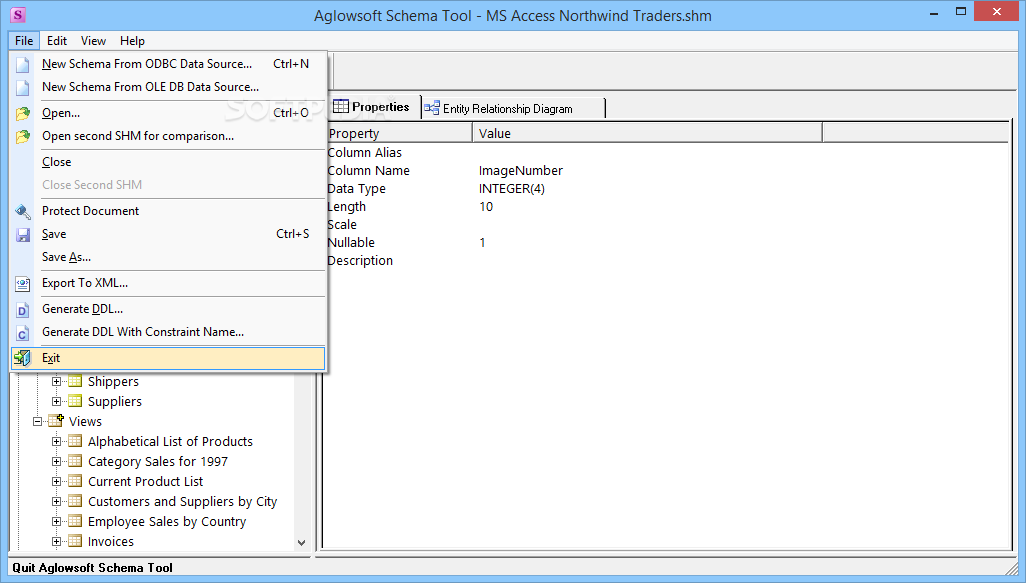Click the ImageNumber value cell
This screenshot has height=583, width=1026.
pyautogui.click(x=521, y=171)
